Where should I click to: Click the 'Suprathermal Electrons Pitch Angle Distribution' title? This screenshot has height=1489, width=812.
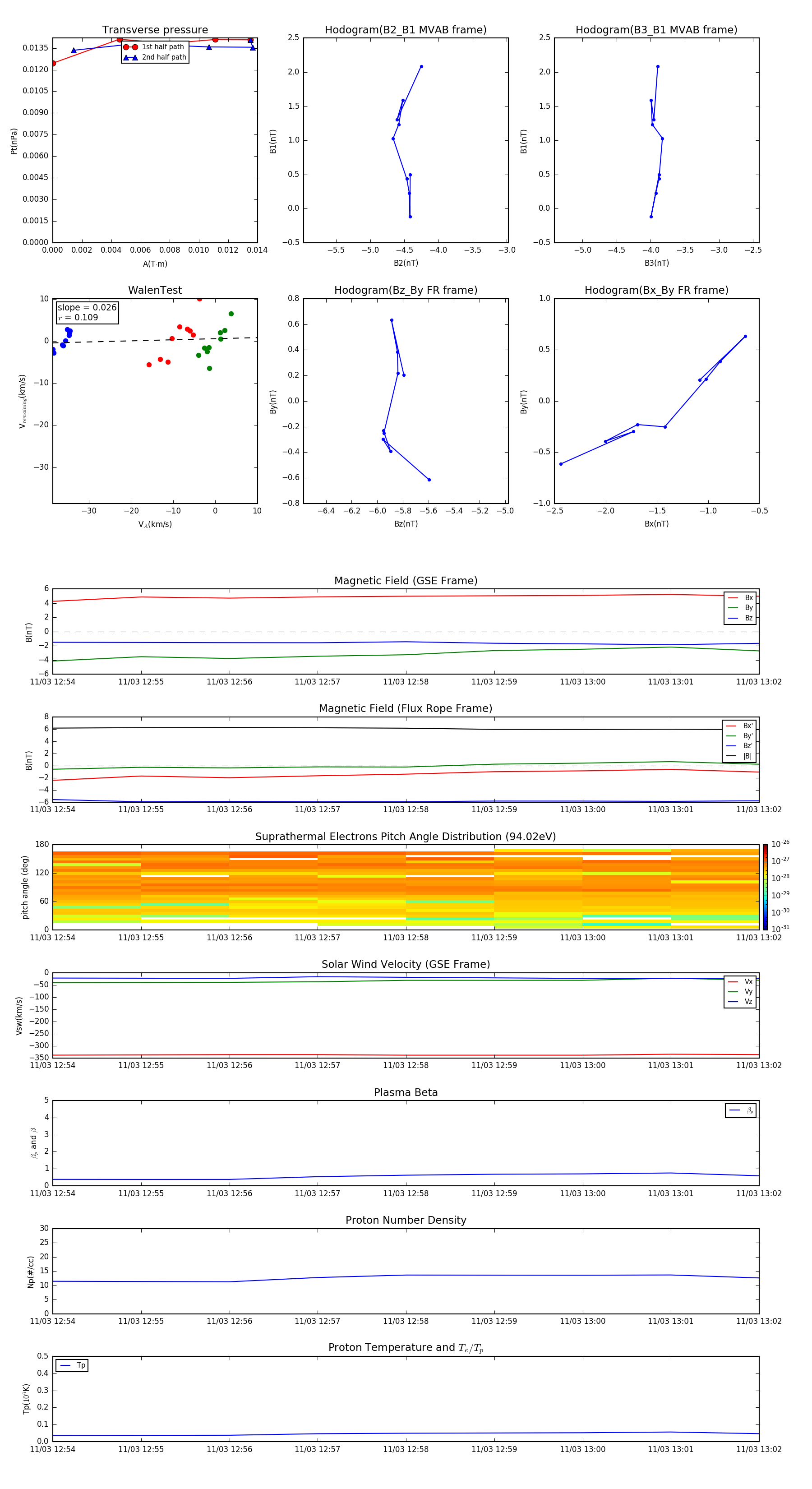click(x=406, y=837)
